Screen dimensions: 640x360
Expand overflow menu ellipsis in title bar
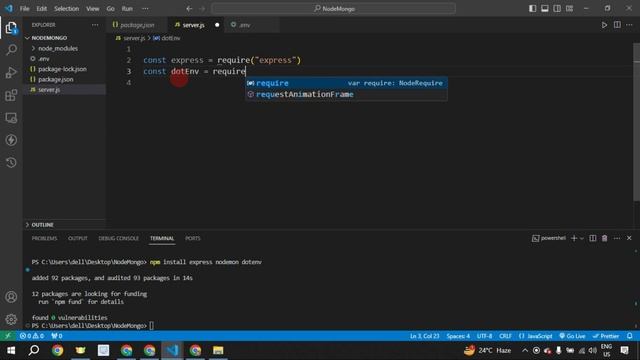pyautogui.click(x=145, y=9)
